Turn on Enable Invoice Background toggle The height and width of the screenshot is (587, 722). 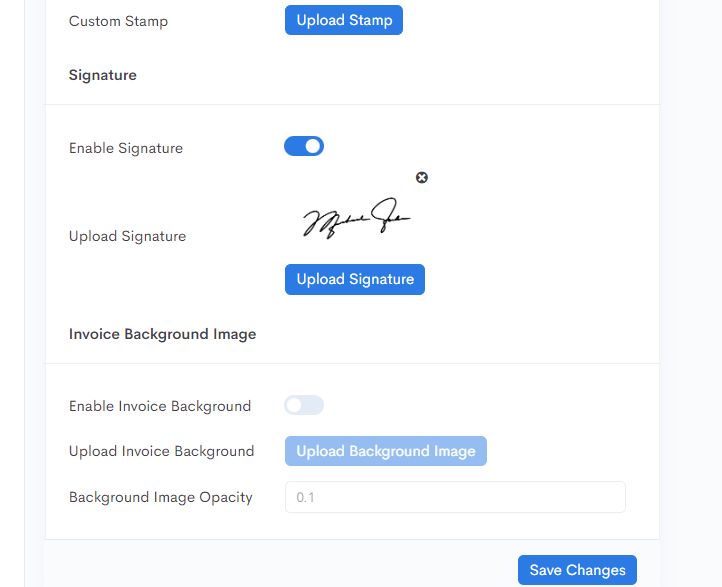[304, 405]
